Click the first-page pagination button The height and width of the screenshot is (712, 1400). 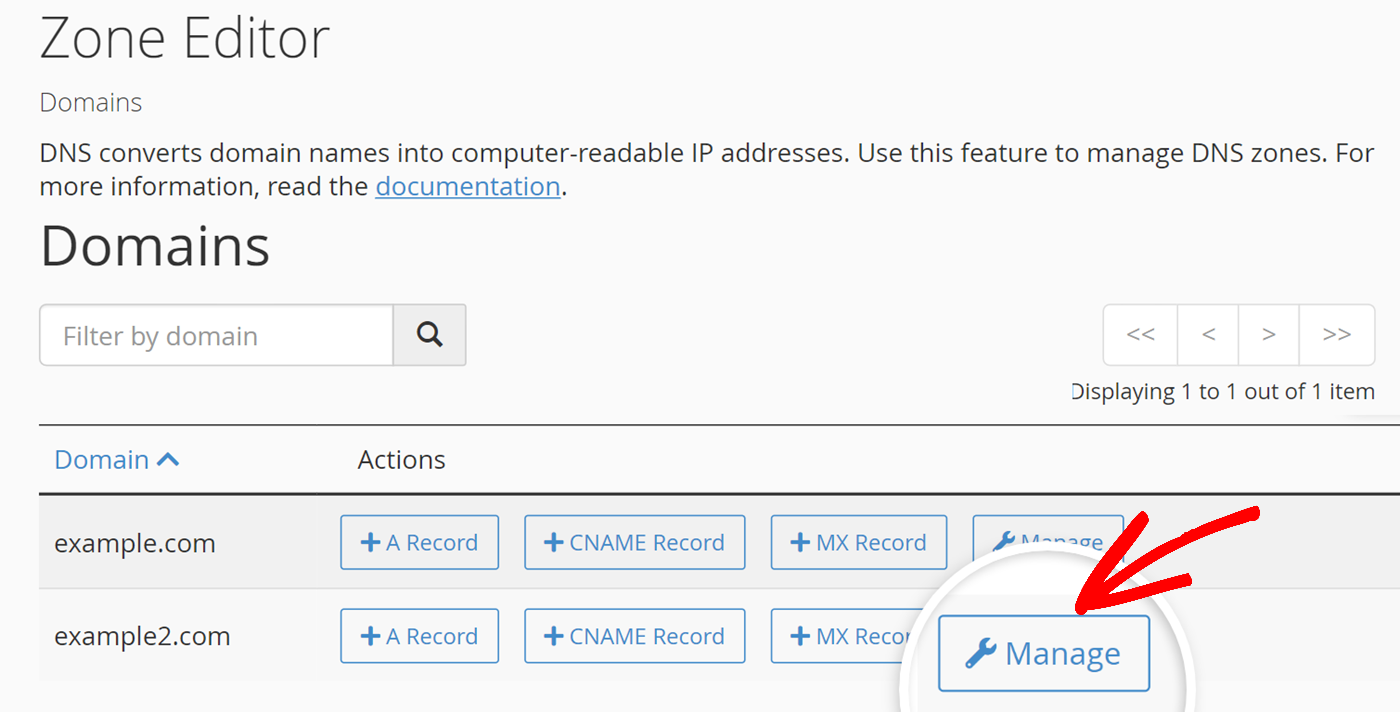(x=1140, y=334)
